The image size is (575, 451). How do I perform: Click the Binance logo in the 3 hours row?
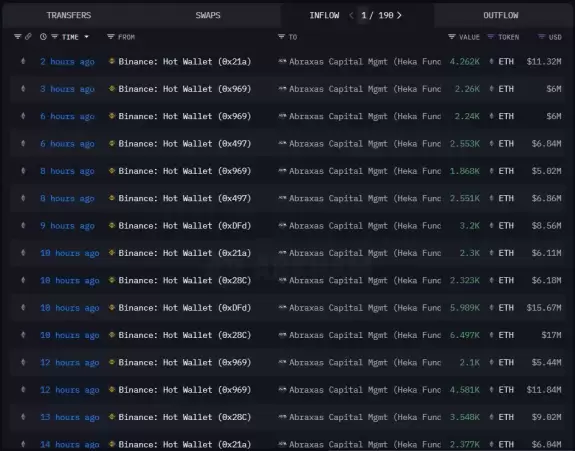(112, 89)
